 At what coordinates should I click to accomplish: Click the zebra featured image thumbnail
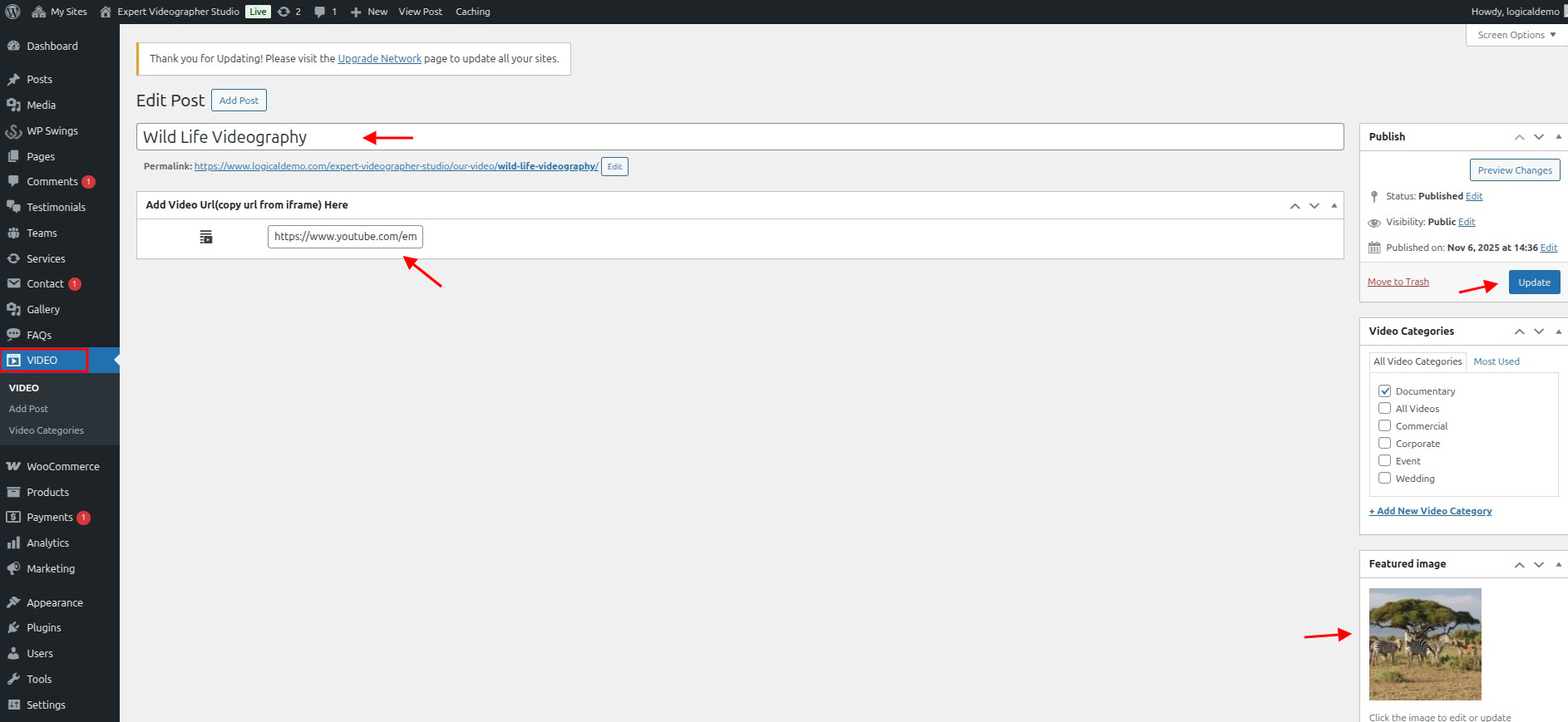click(x=1425, y=644)
